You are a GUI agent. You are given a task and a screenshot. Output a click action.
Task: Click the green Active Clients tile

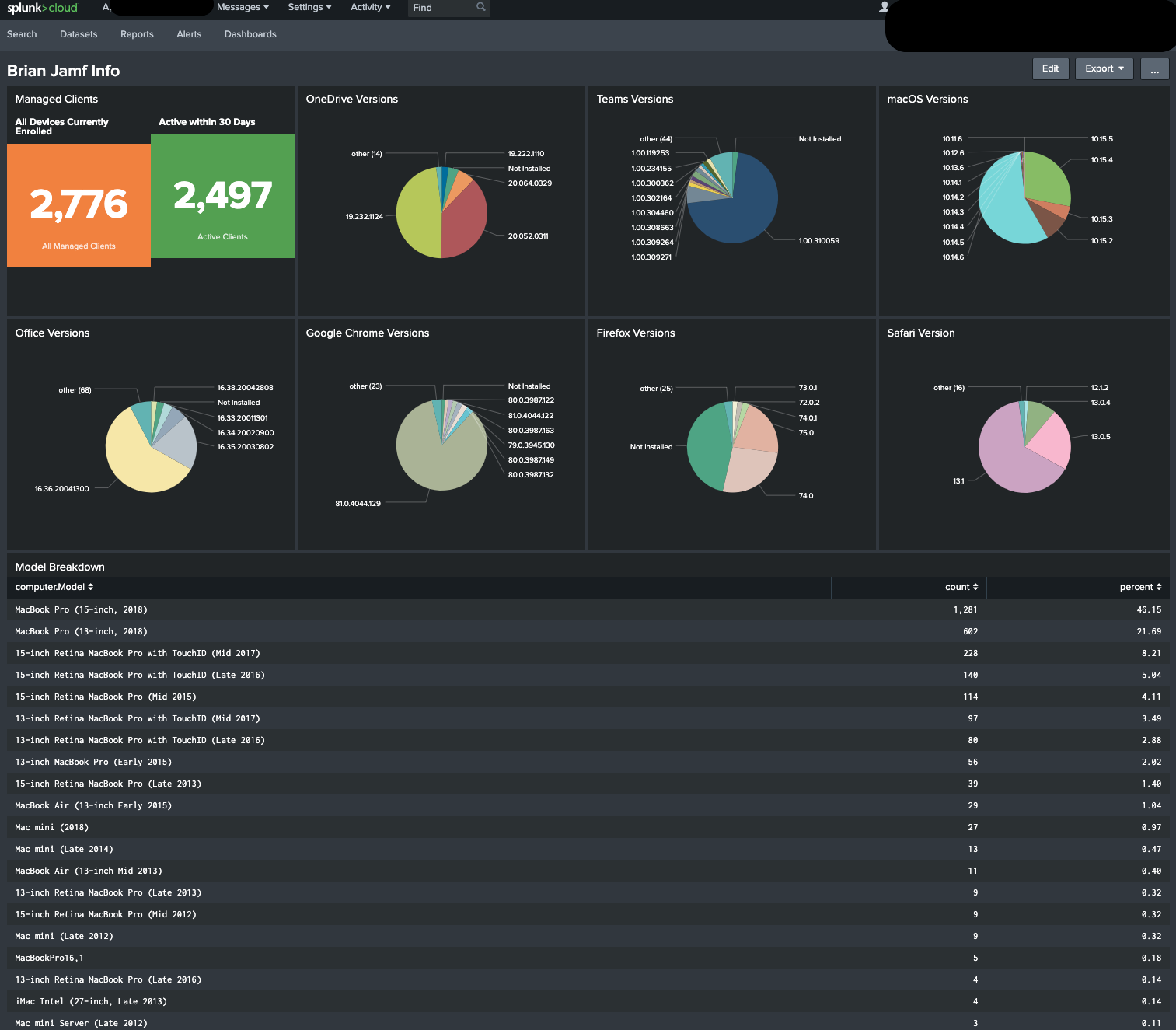pos(222,196)
